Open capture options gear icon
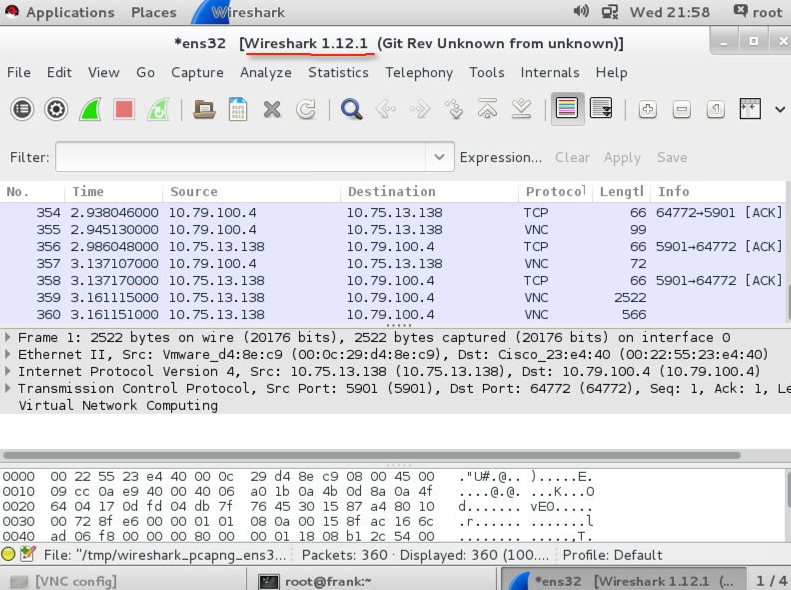 (56, 109)
